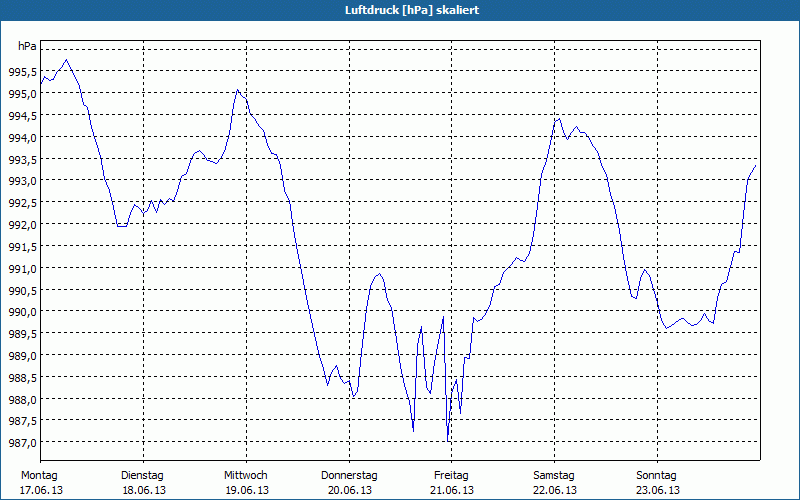Click the Freitag day label
This screenshot has height=500, width=800.
pos(452,476)
